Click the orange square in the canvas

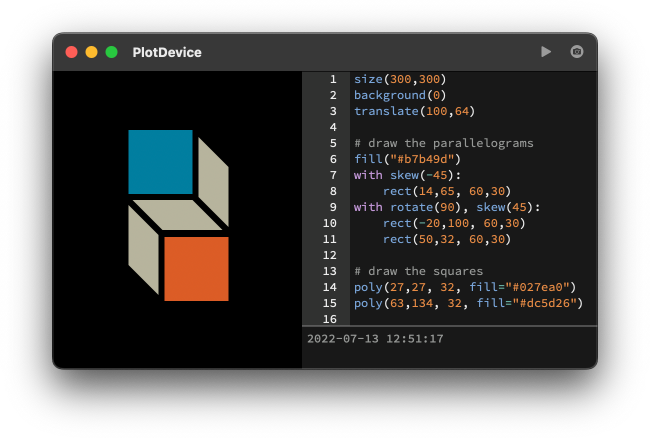pos(196,268)
